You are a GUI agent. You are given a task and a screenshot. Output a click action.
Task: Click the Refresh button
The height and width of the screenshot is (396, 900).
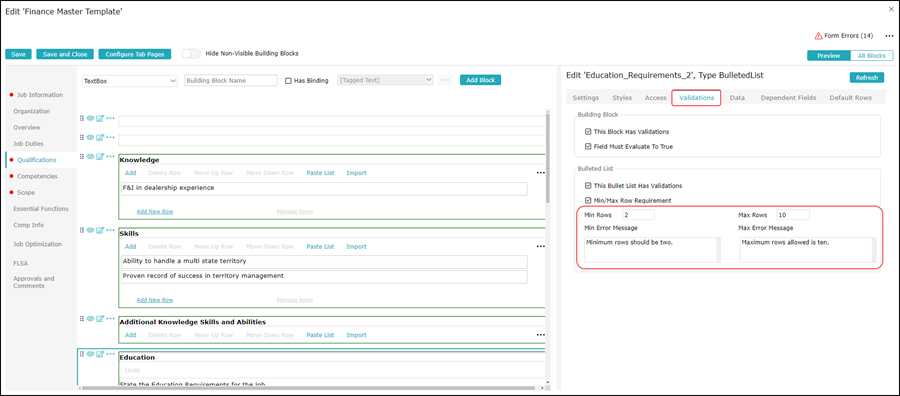[x=867, y=77]
